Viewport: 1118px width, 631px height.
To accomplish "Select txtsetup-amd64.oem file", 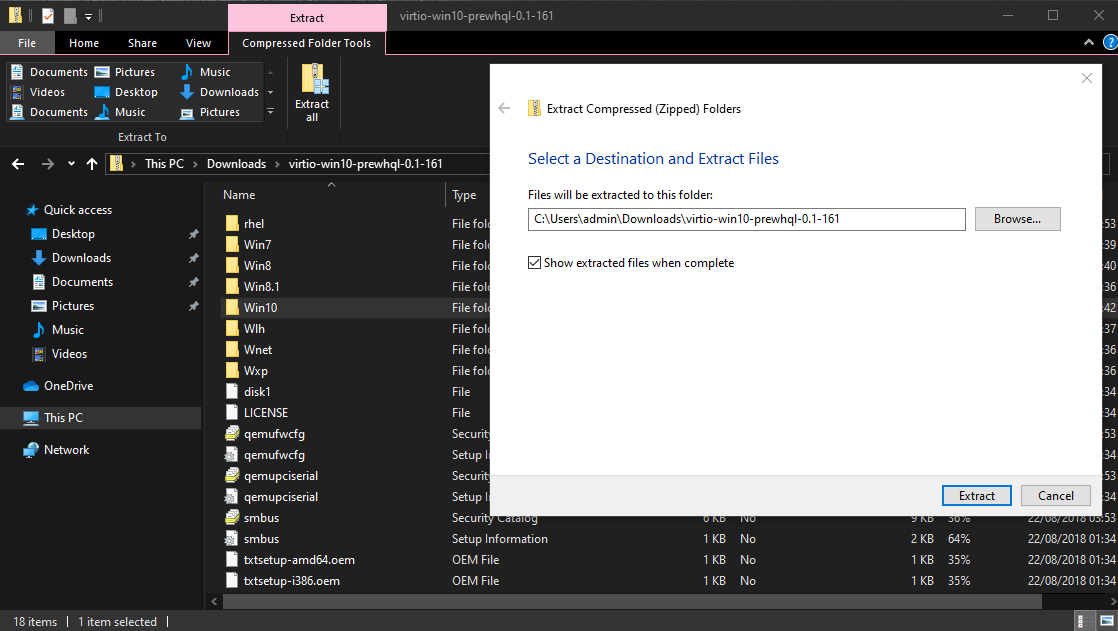I will pos(289,560).
